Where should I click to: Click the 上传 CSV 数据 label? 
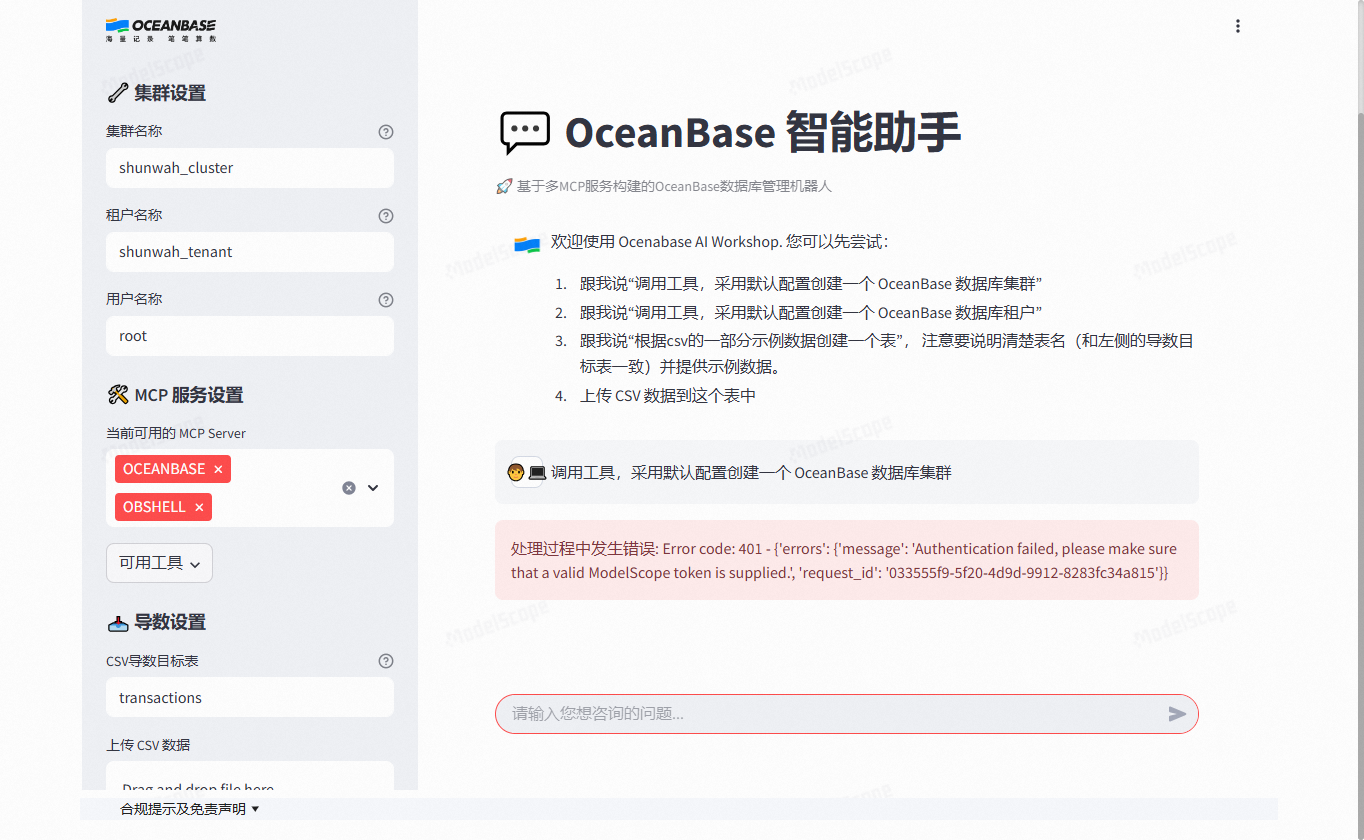(148, 745)
